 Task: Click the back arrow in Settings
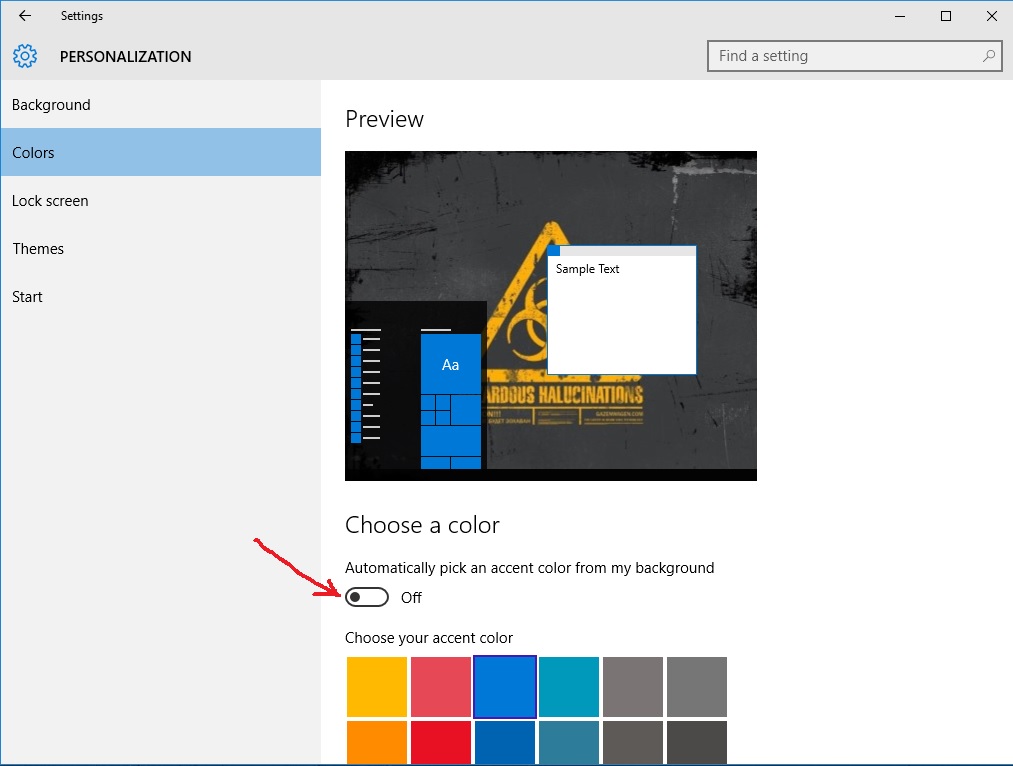[25, 16]
